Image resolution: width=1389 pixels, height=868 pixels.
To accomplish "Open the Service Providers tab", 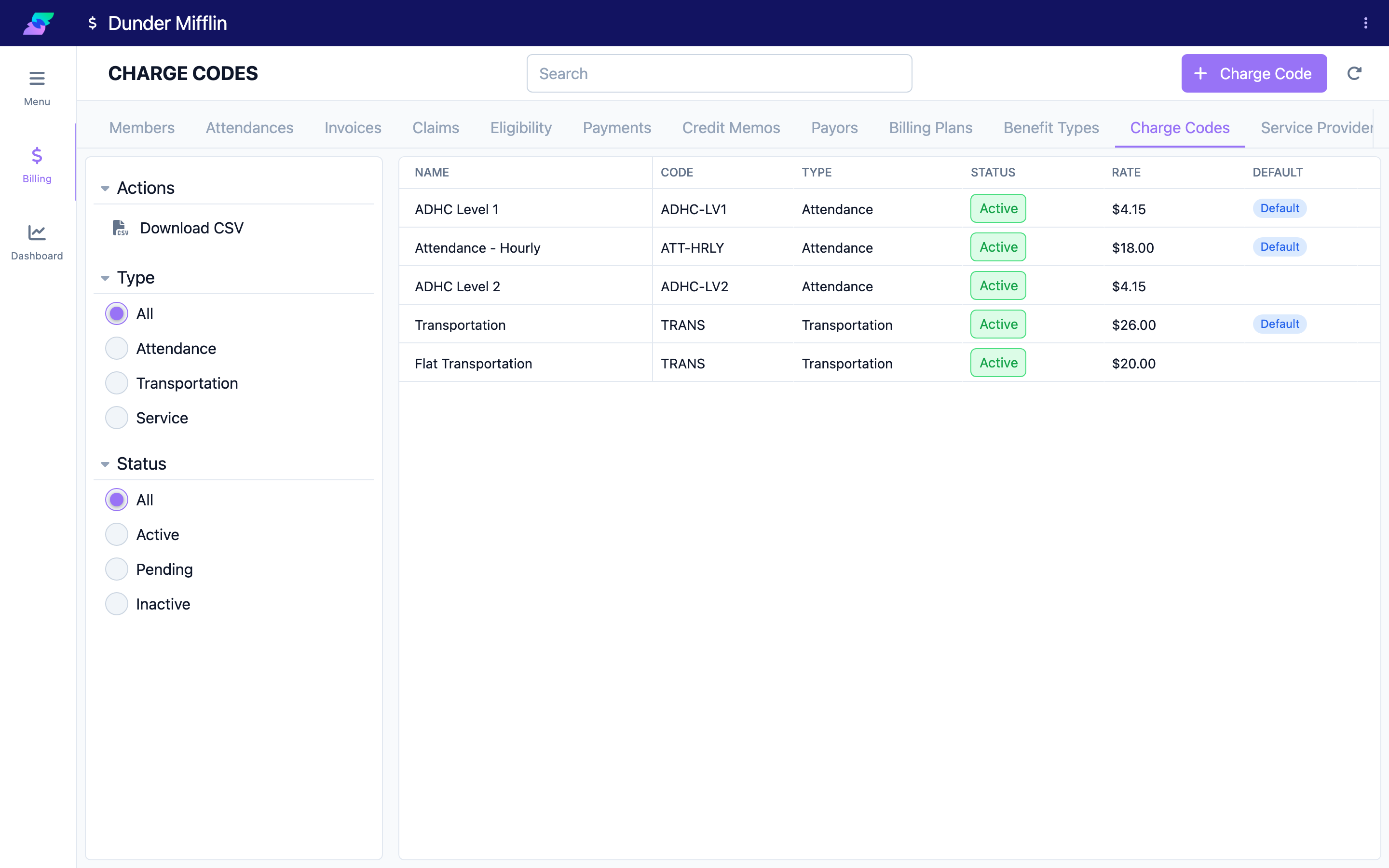I will (1317, 127).
